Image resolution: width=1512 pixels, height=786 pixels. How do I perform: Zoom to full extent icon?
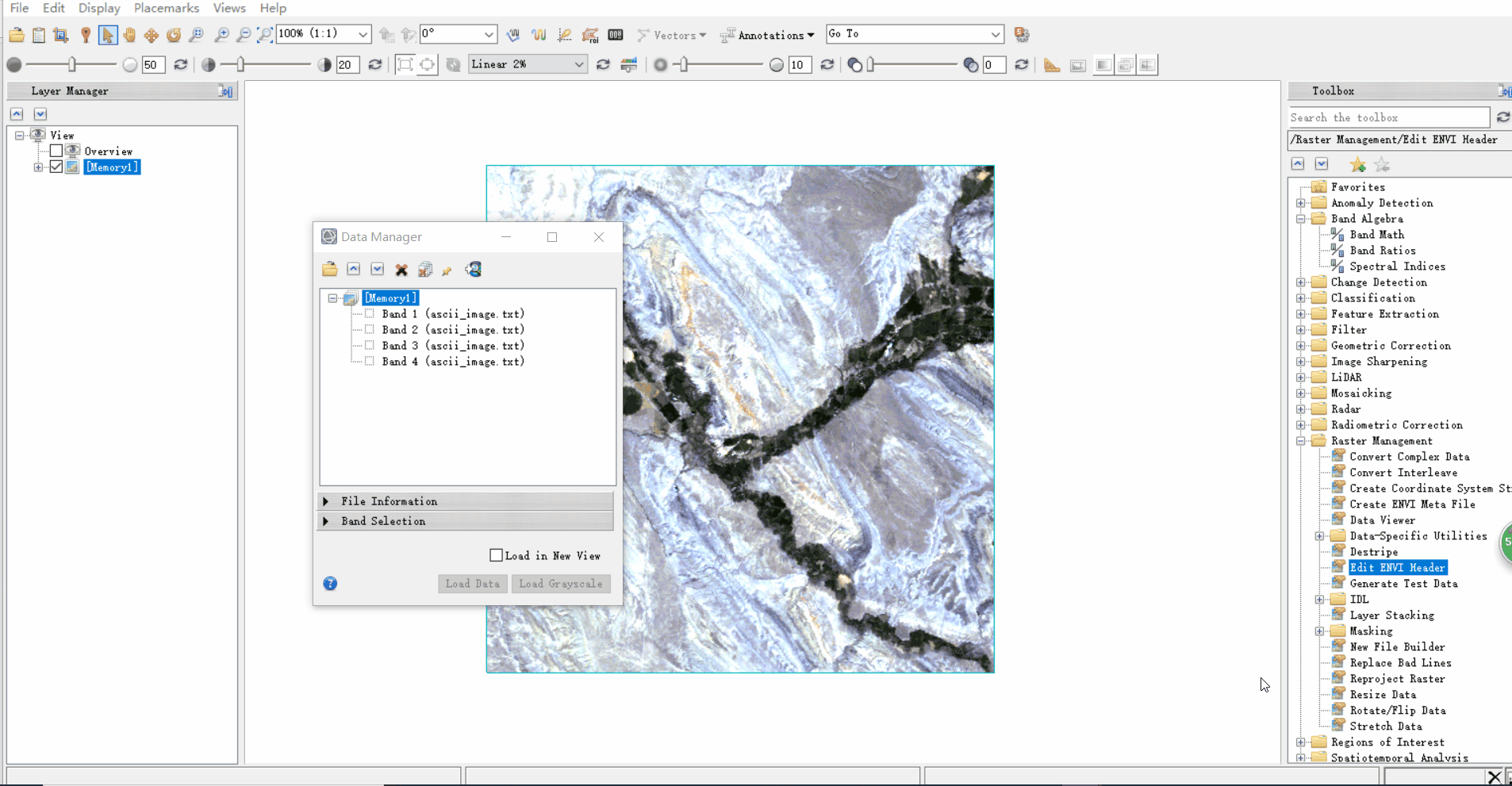pyautogui.click(x=265, y=35)
